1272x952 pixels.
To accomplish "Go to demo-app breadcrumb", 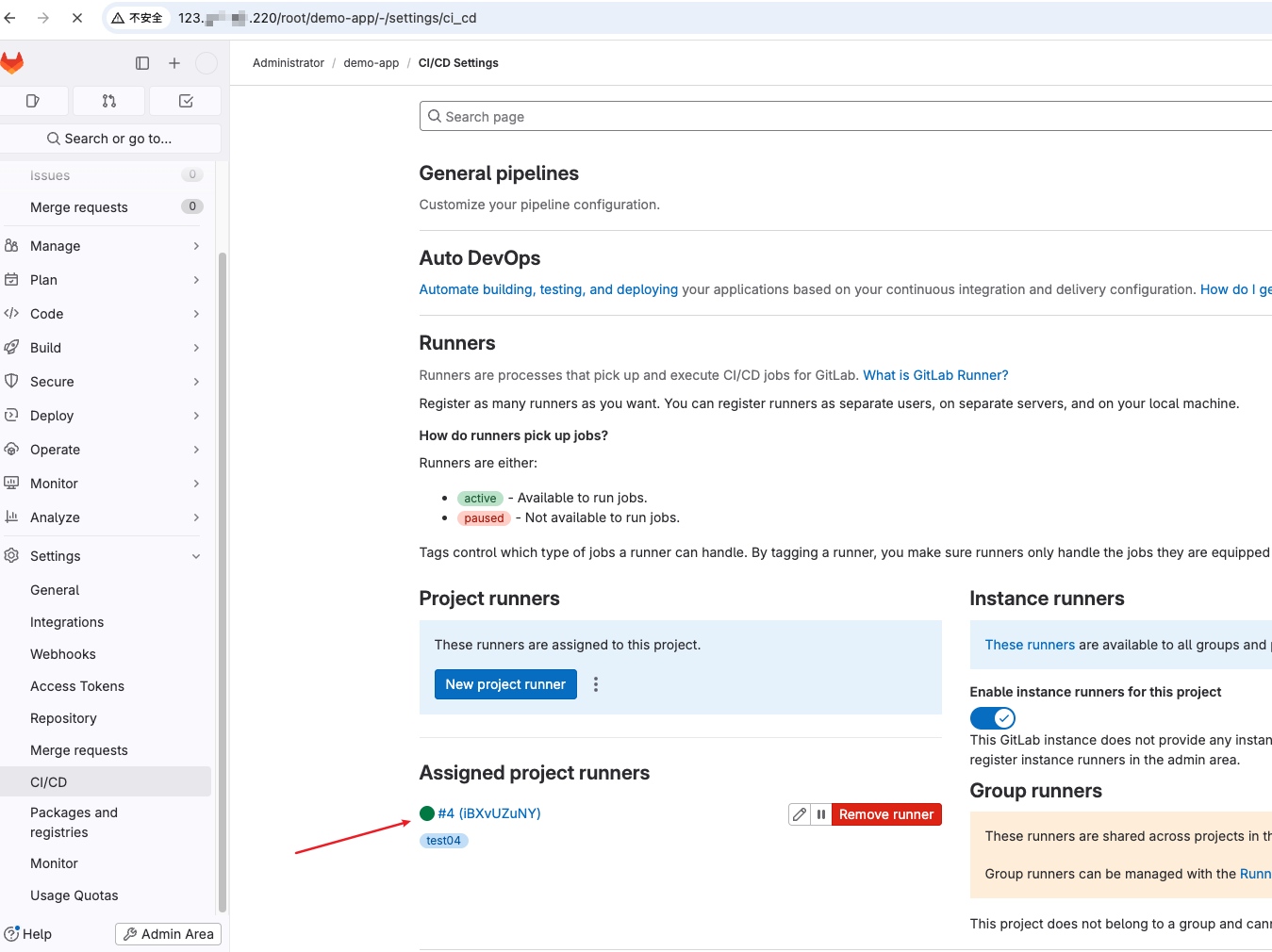I will pyautogui.click(x=372, y=63).
